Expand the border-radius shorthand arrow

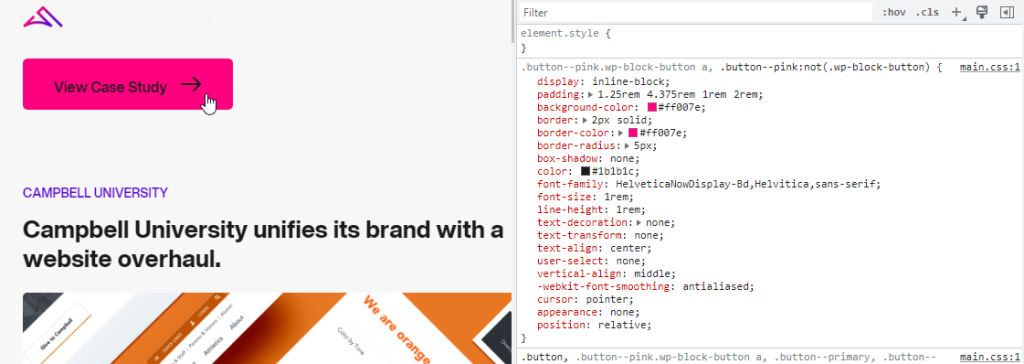point(627,146)
